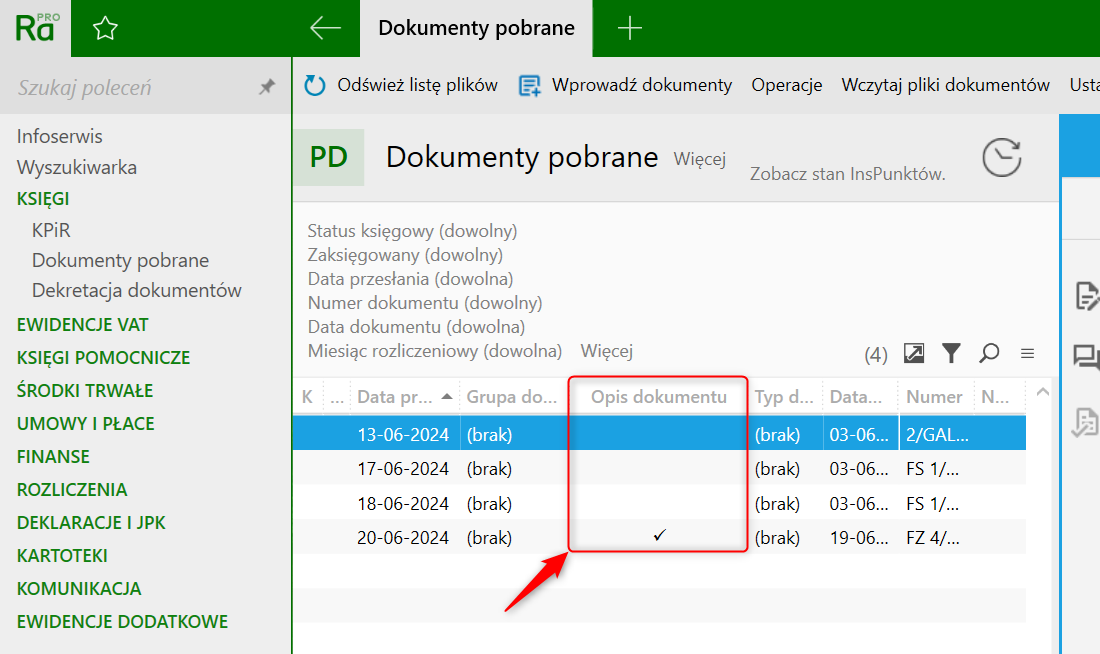Screen dimensions: 1100x654
Task: Expand KSIĘGI POMOCNICZE section
Action: (x=104, y=358)
